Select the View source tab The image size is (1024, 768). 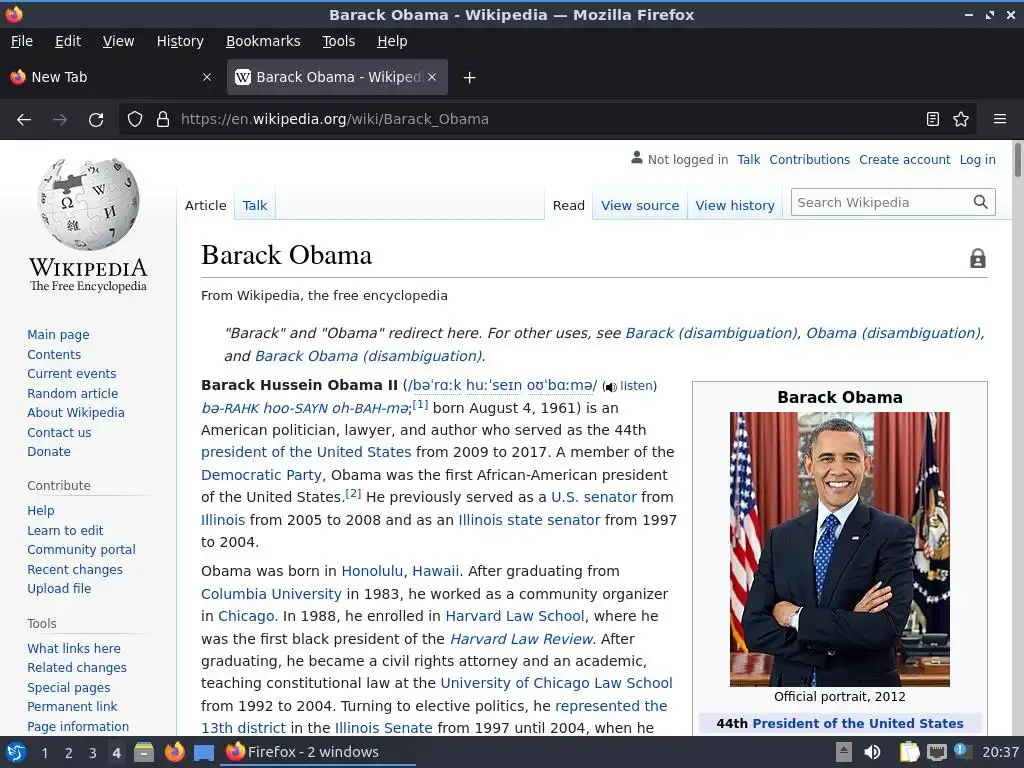[640, 205]
